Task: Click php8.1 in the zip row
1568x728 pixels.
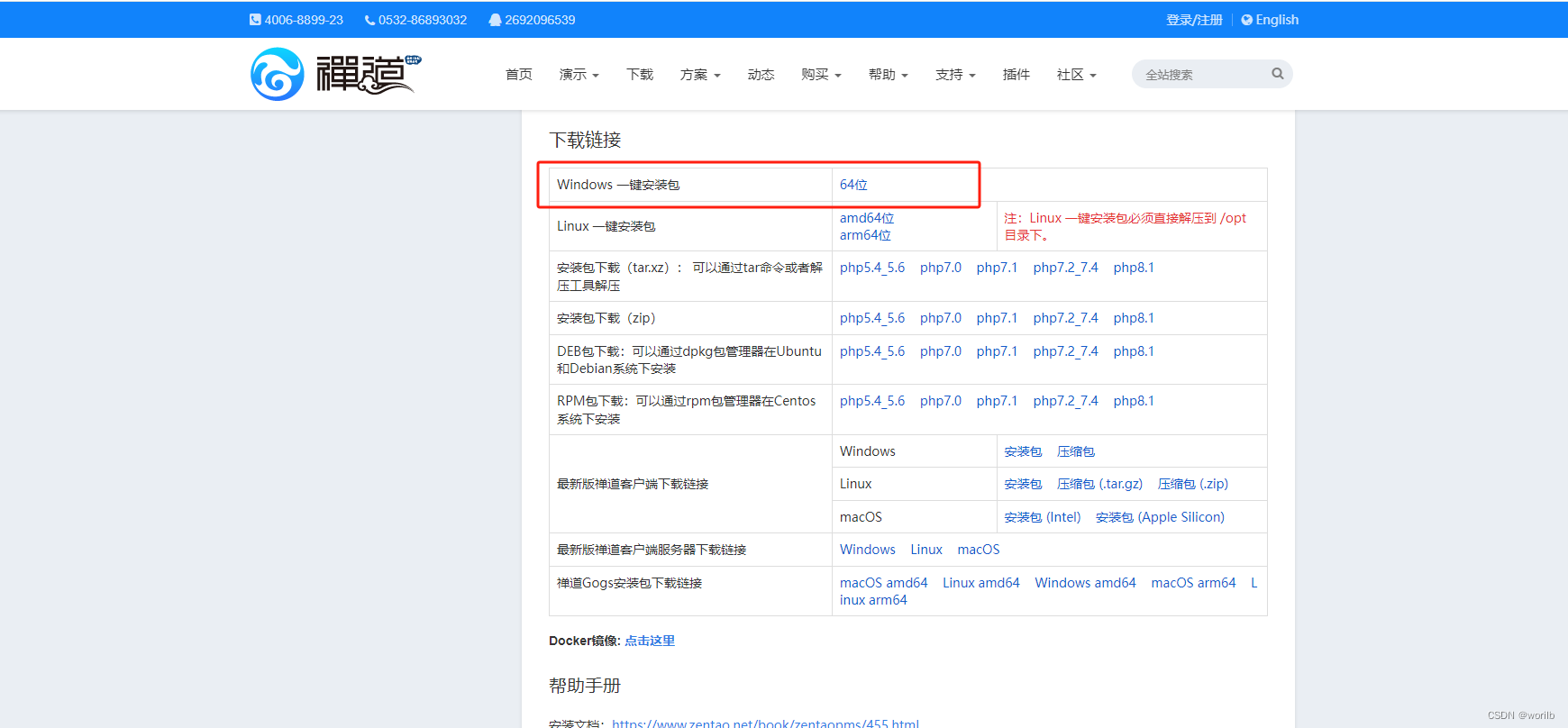Action: (x=1134, y=318)
